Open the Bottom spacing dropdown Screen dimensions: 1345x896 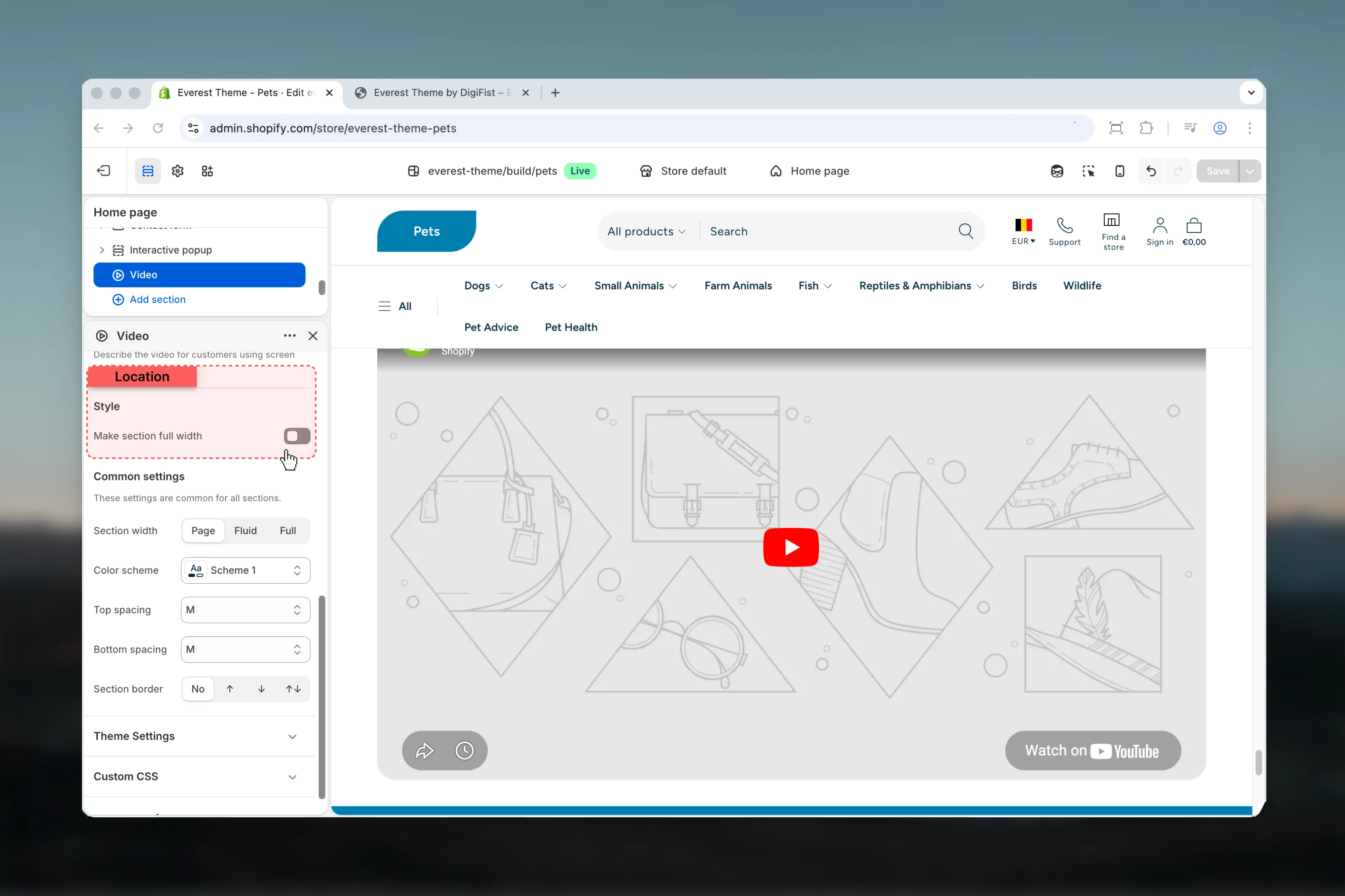tap(246, 649)
